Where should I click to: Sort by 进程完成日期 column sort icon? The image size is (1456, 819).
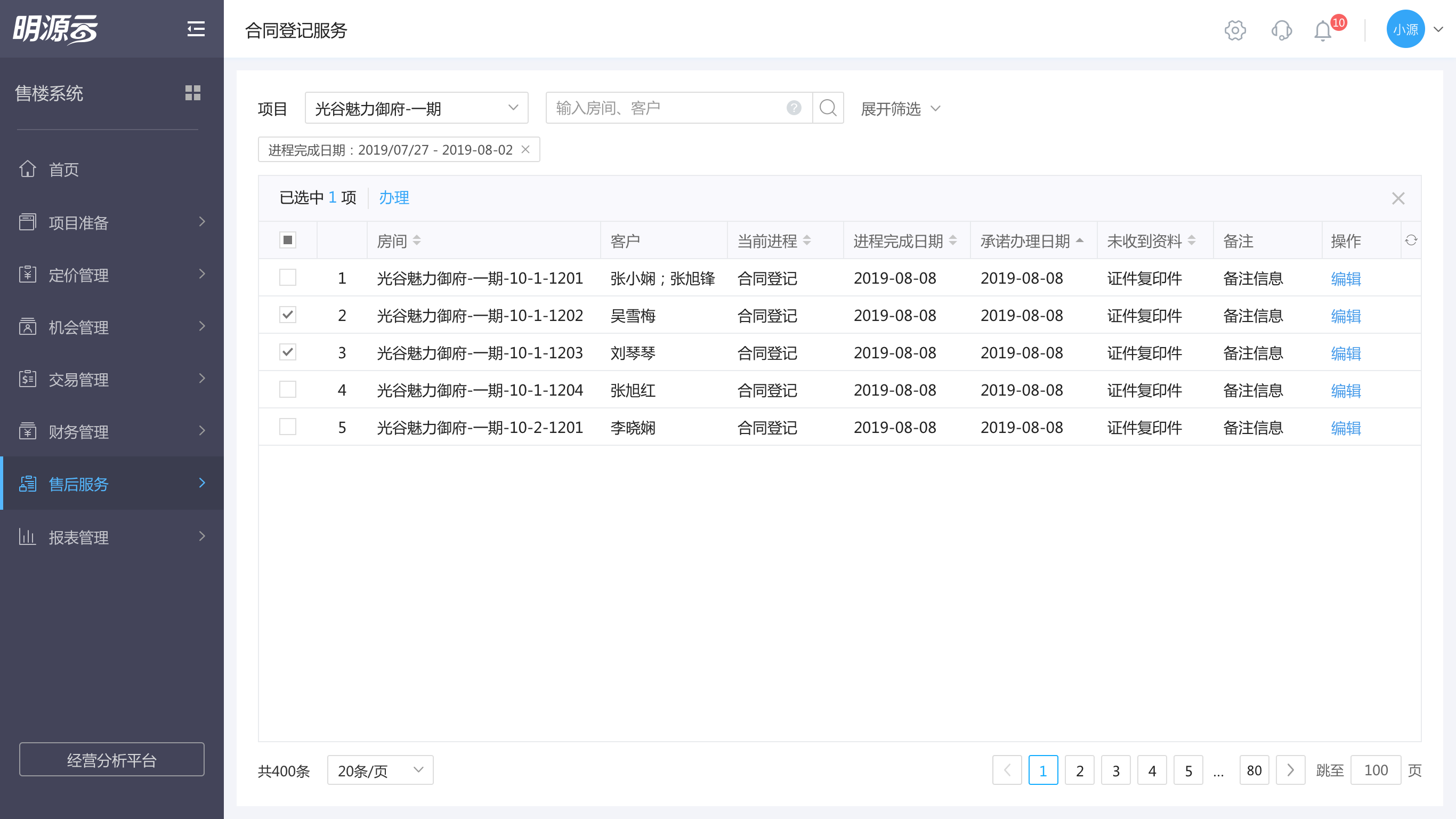click(952, 240)
